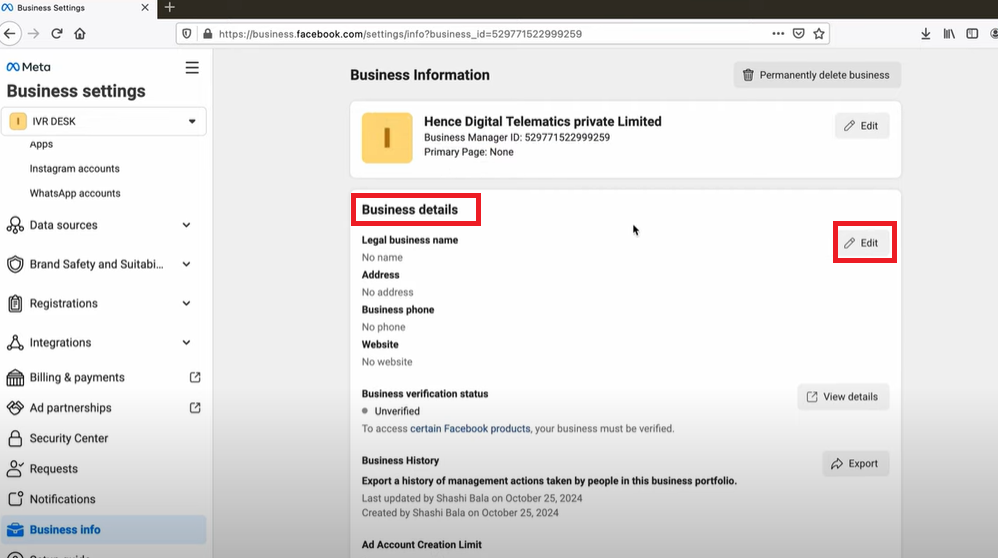This screenshot has width=998, height=558.
Task: Toggle the hamburger menu in Business settings
Action: pyautogui.click(x=192, y=67)
